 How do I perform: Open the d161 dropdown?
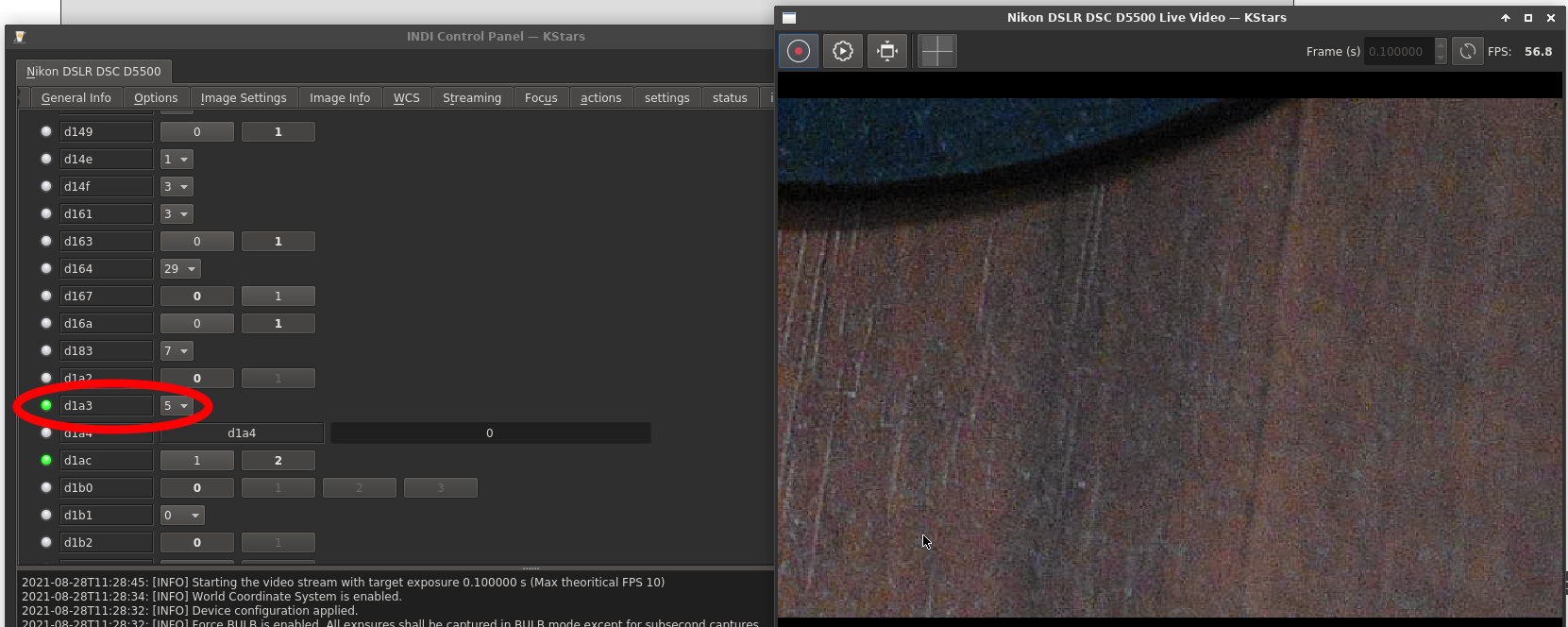click(x=177, y=213)
